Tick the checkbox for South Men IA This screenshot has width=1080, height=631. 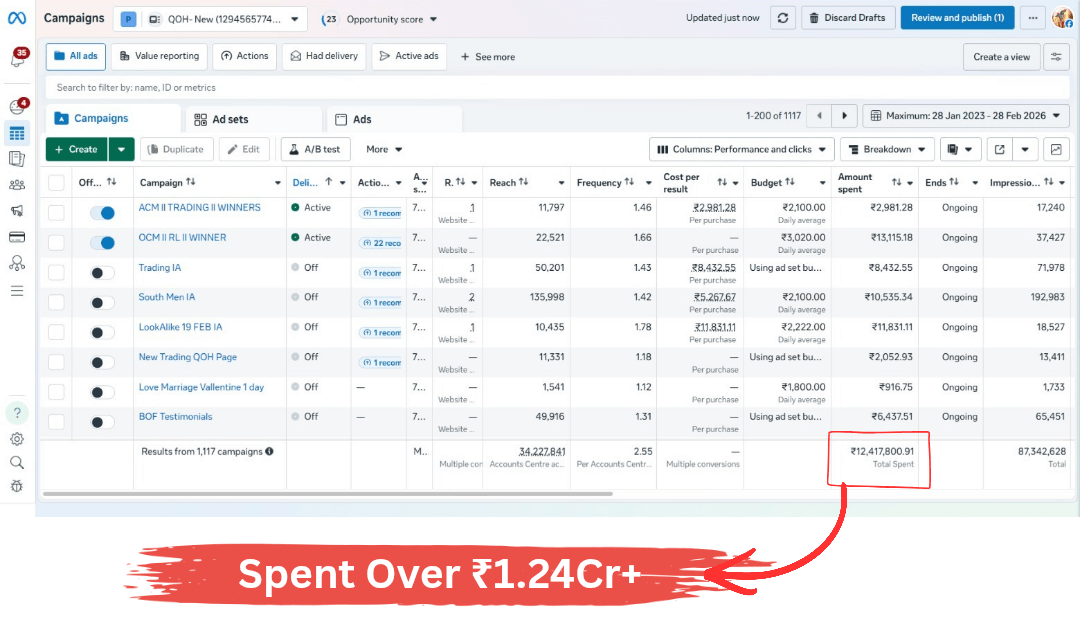click(56, 302)
